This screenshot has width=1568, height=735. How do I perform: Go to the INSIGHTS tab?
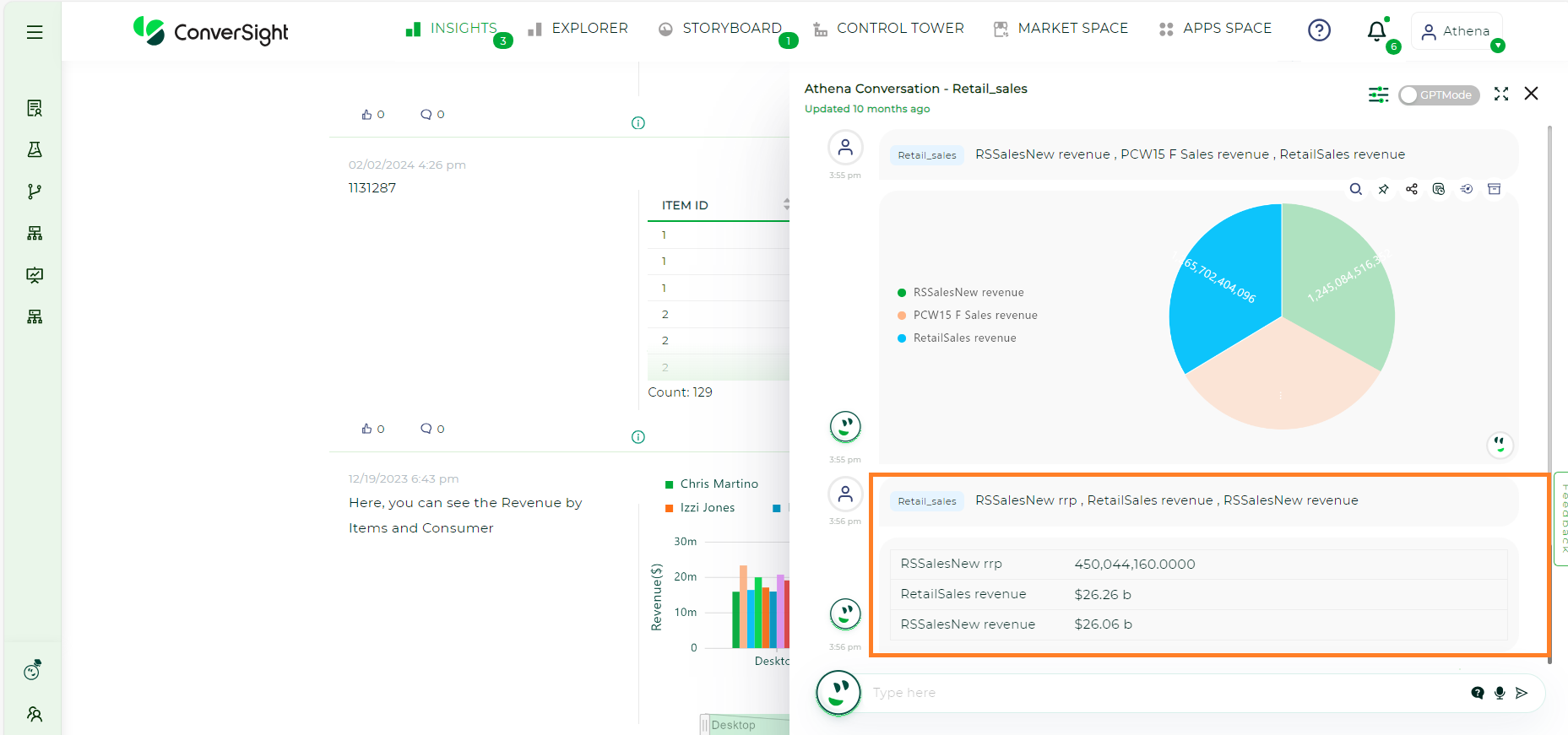pyautogui.click(x=452, y=29)
